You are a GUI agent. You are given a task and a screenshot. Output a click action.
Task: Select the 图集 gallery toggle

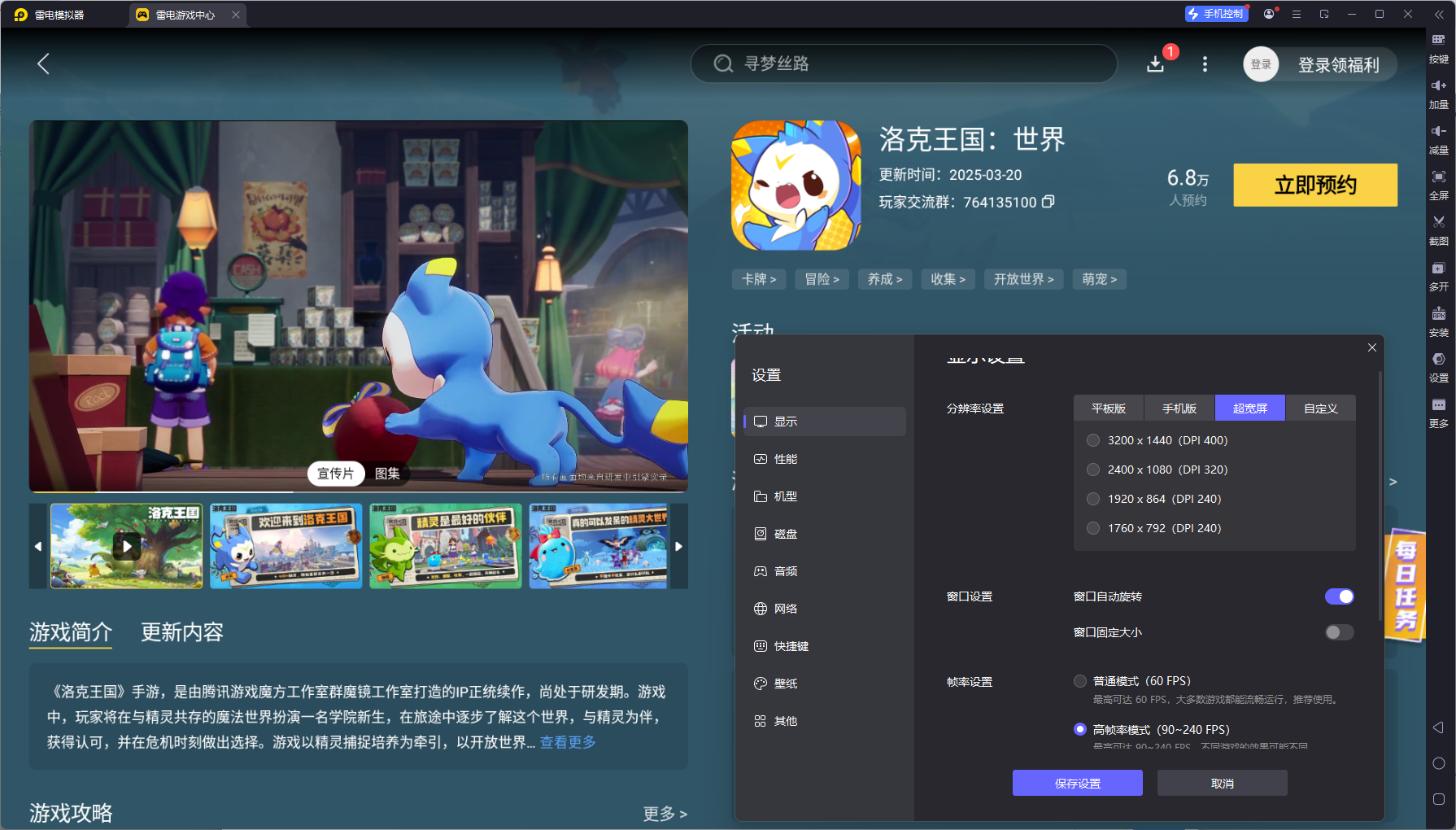coord(387,474)
